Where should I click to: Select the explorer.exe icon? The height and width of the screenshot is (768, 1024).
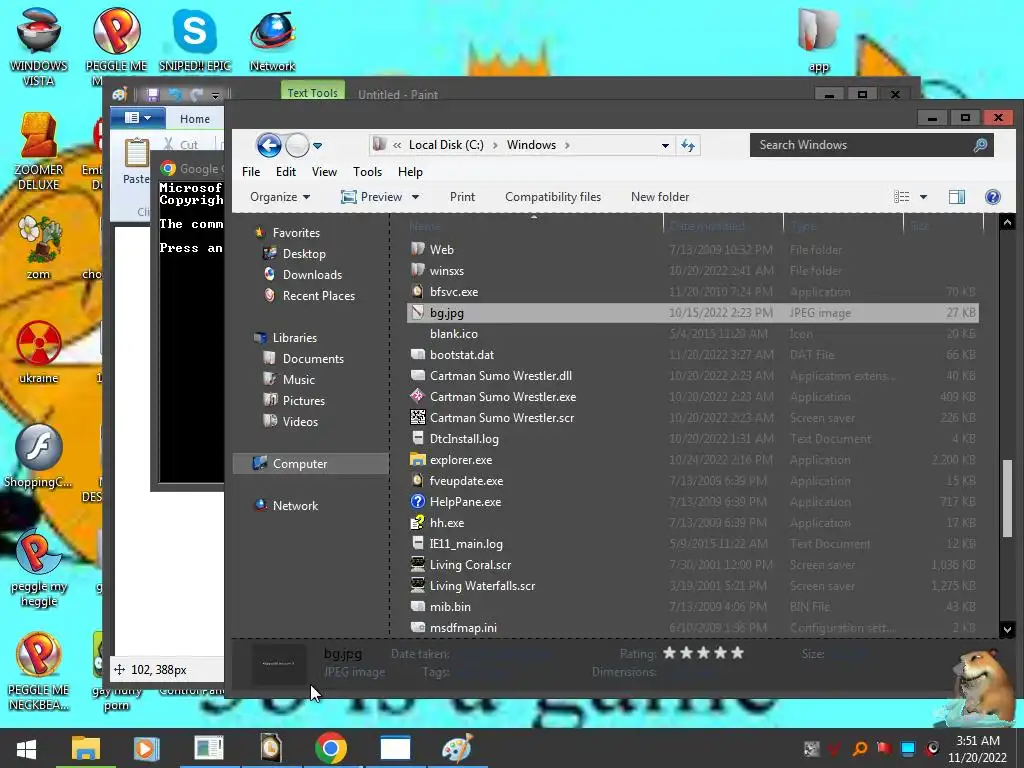pos(417,459)
